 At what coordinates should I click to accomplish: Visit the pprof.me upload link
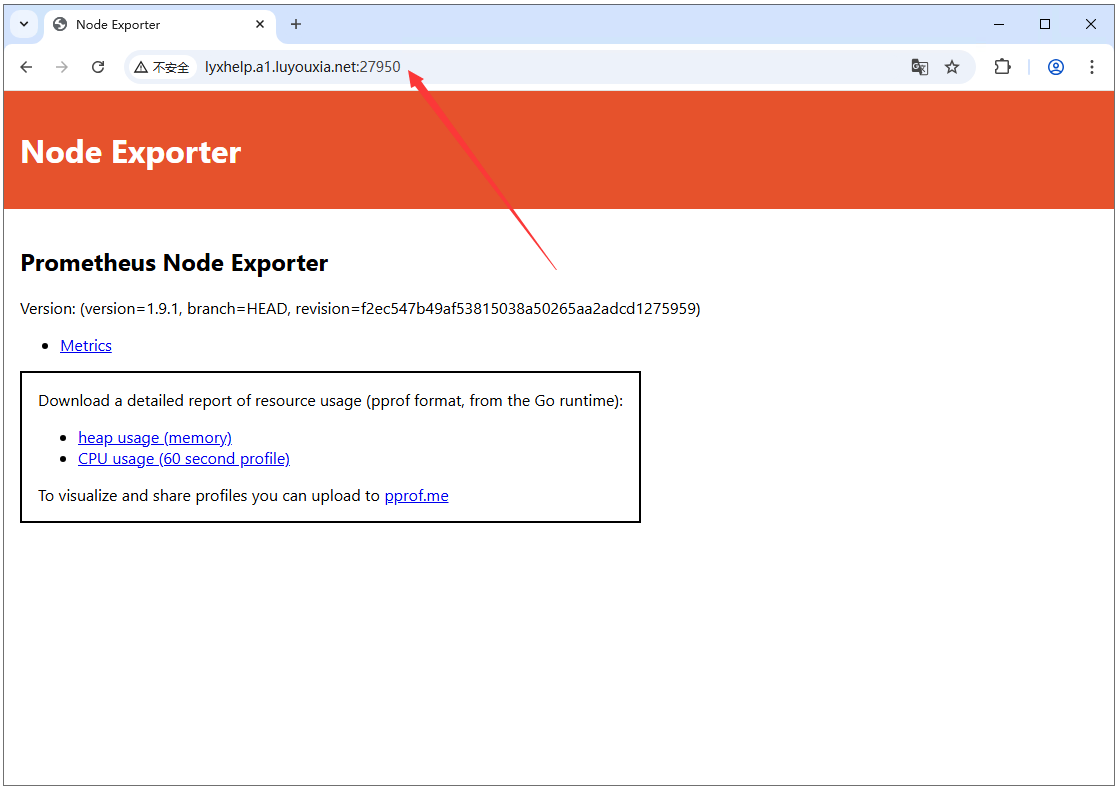point(416,495)
